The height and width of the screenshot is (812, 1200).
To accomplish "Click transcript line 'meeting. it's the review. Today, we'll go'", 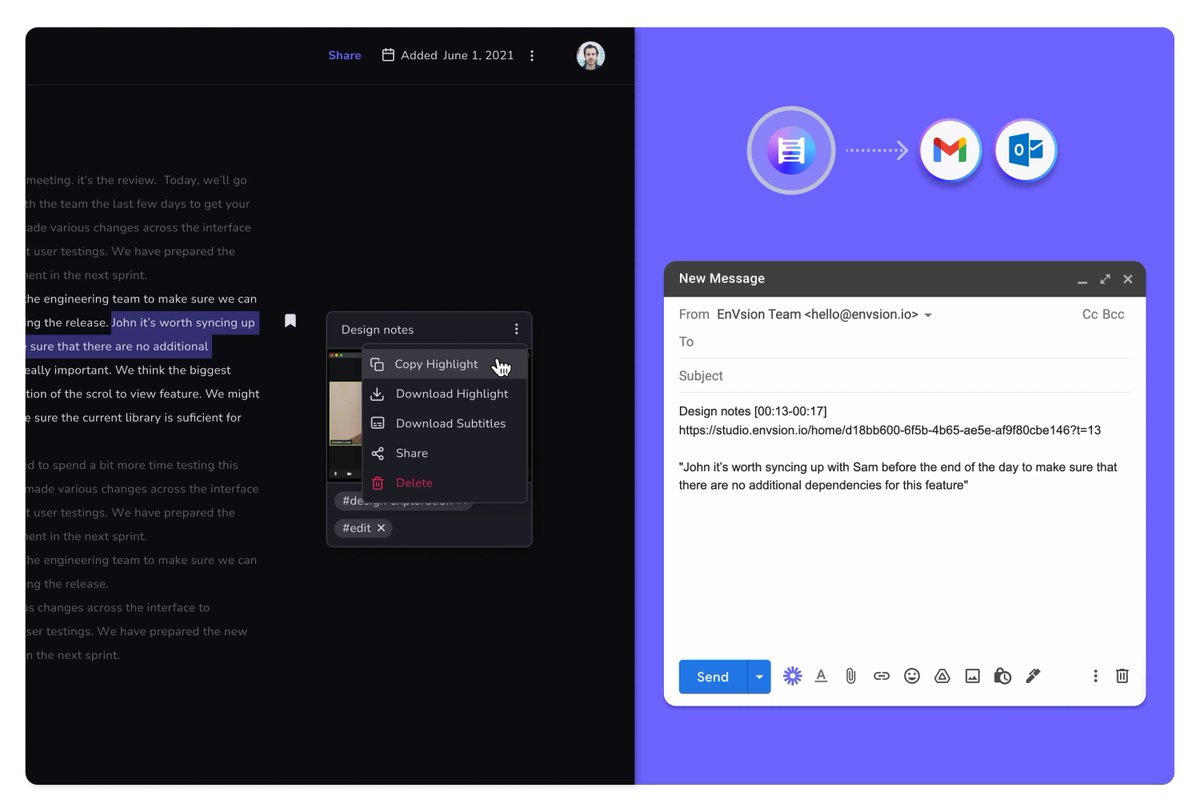I will (x=136, y=181).
